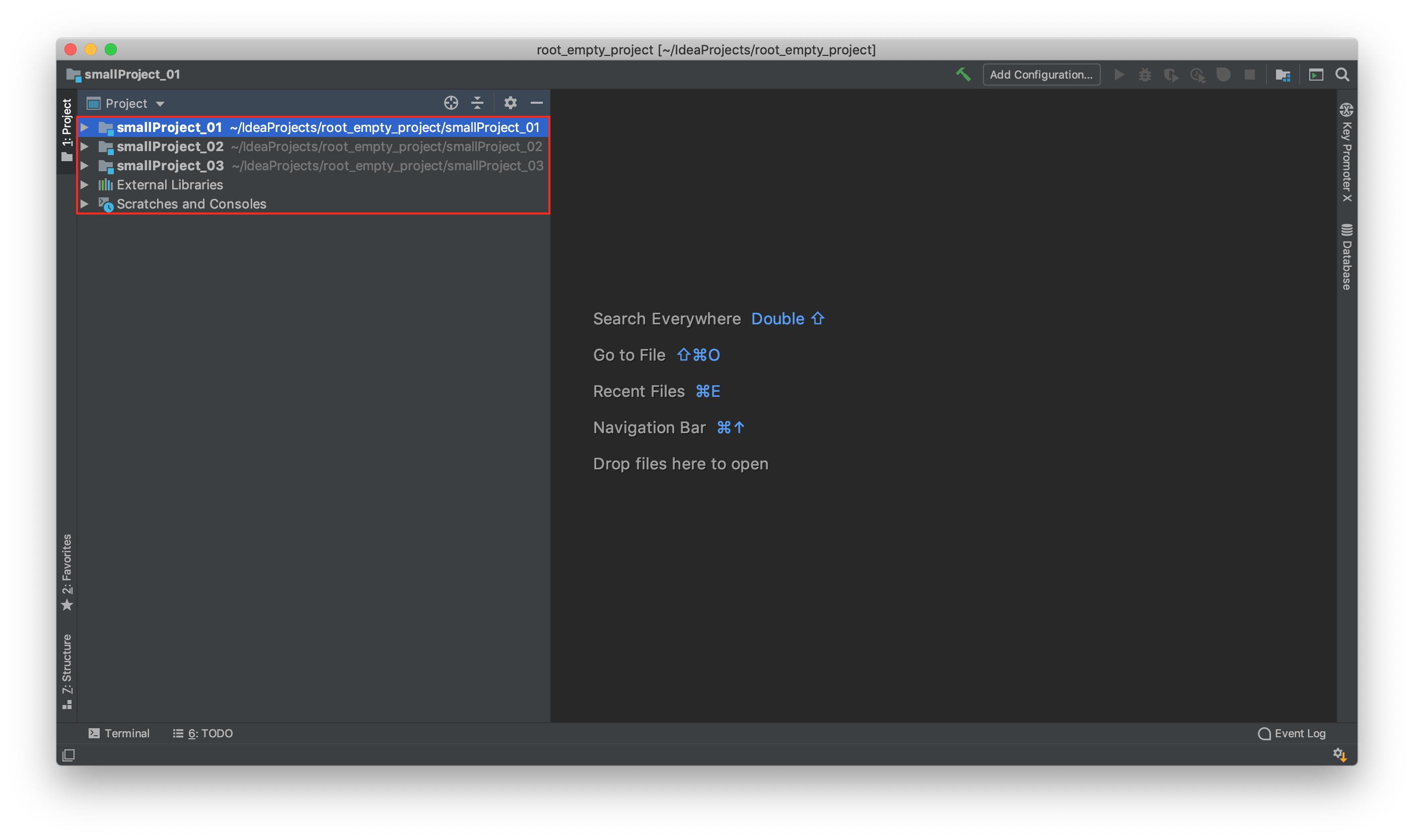Viewport: 1414px width, 840px height.
Task: Click the Scratches and Consoles icon
Action: (106, 204)
